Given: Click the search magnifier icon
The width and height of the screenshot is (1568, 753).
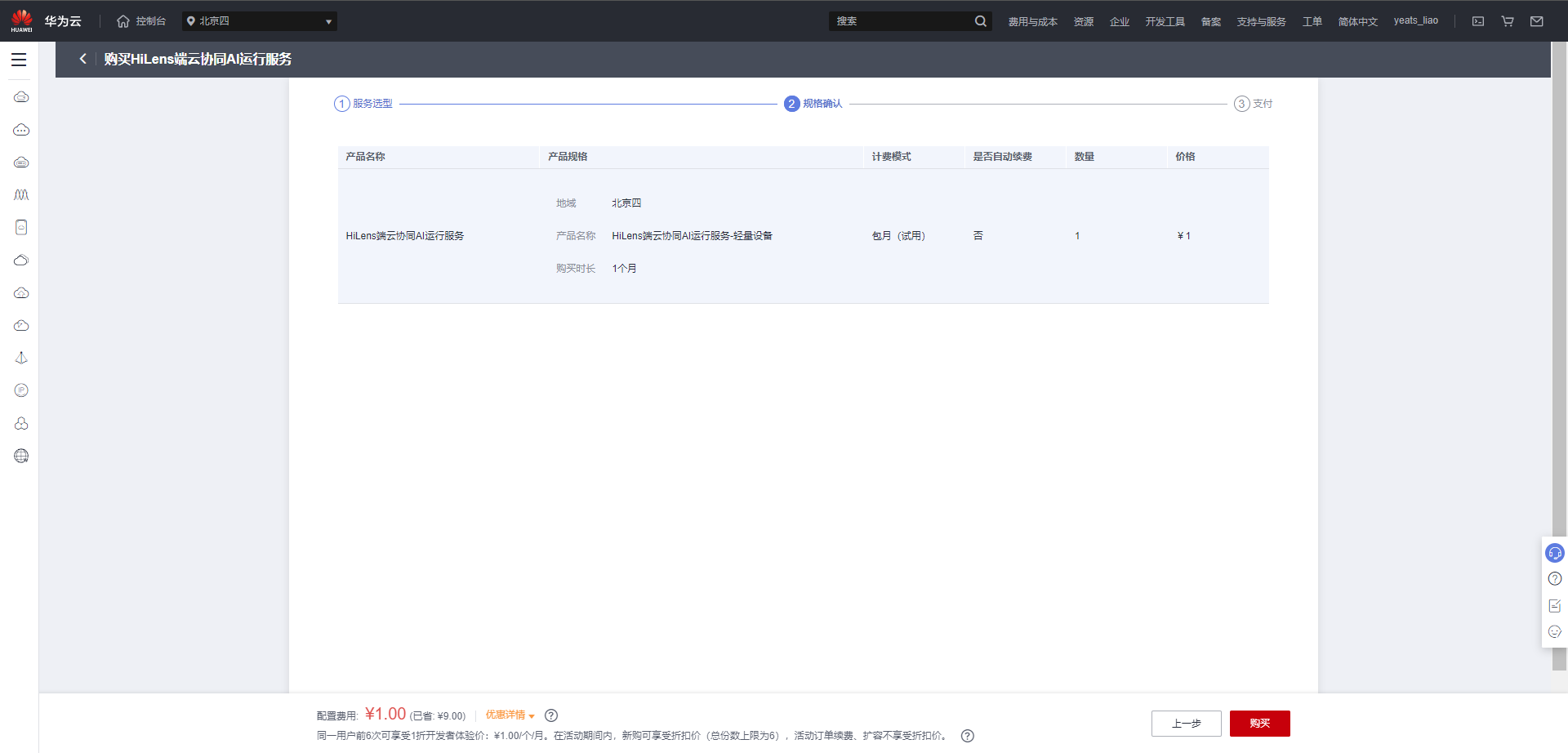Looking at the screenshot, I should pyautogui.click(x=980, y=21).
